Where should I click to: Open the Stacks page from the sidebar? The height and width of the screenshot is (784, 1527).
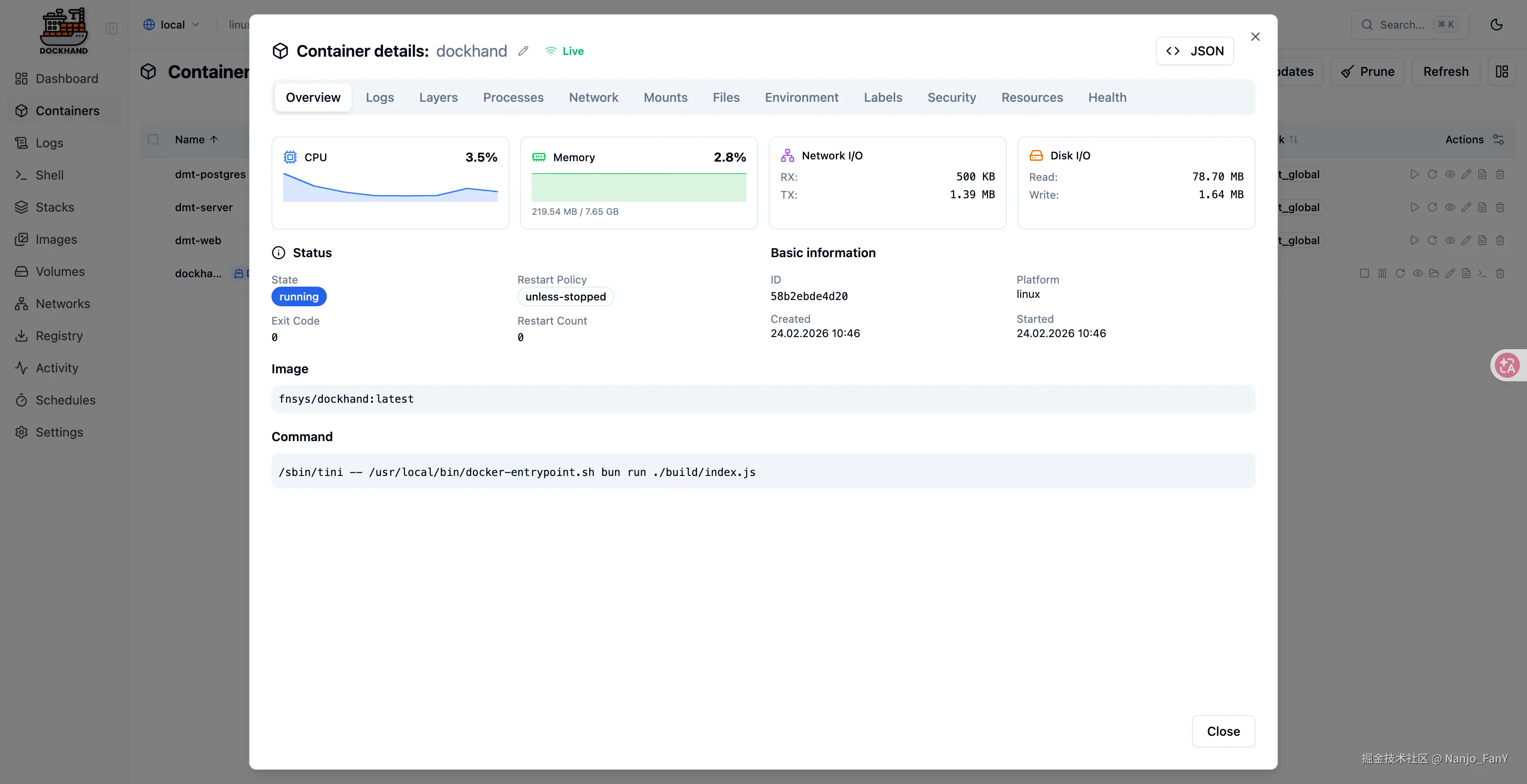pos(54,207)
